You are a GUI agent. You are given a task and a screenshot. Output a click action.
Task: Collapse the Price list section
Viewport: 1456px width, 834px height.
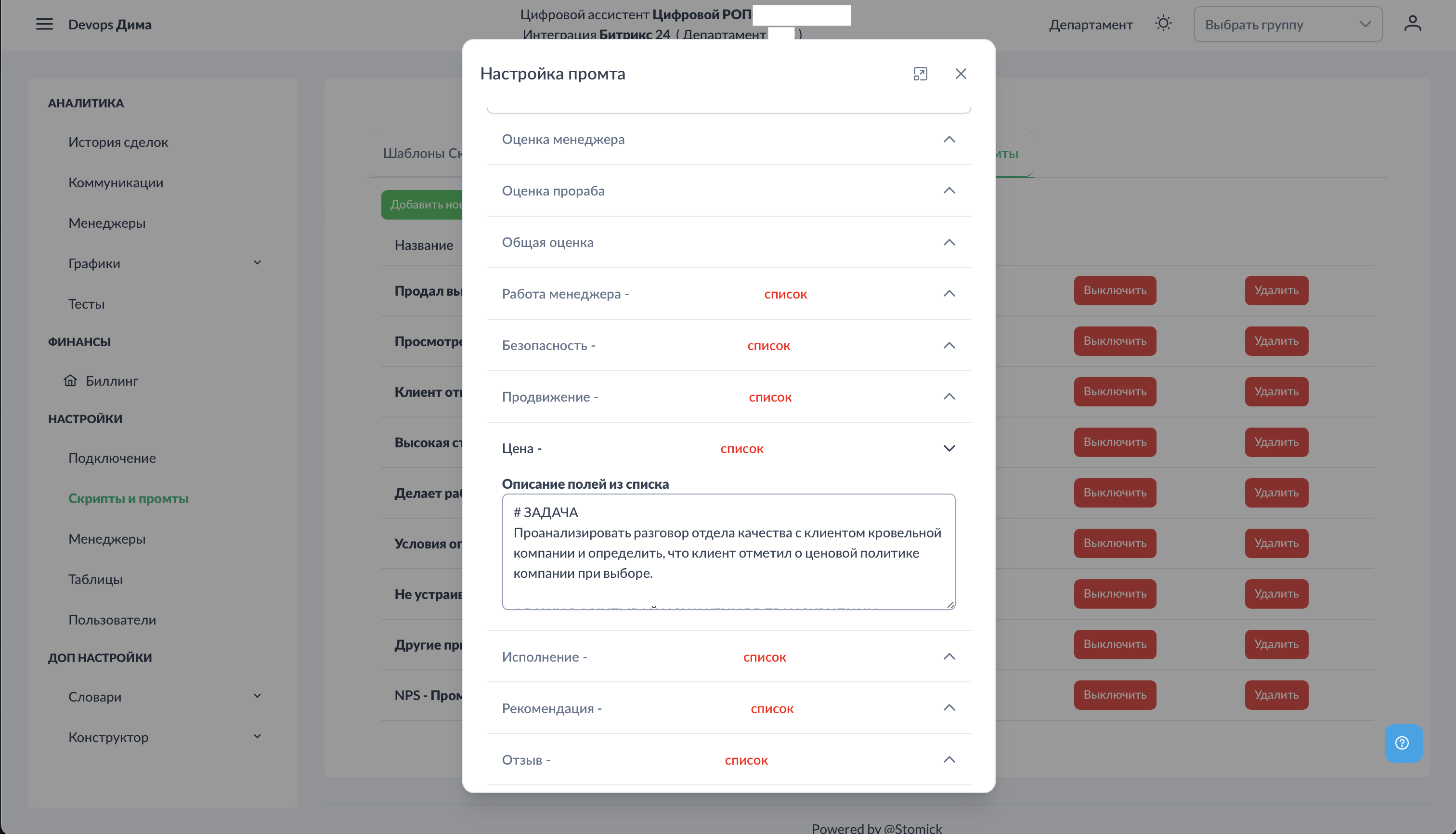point(949,448)
